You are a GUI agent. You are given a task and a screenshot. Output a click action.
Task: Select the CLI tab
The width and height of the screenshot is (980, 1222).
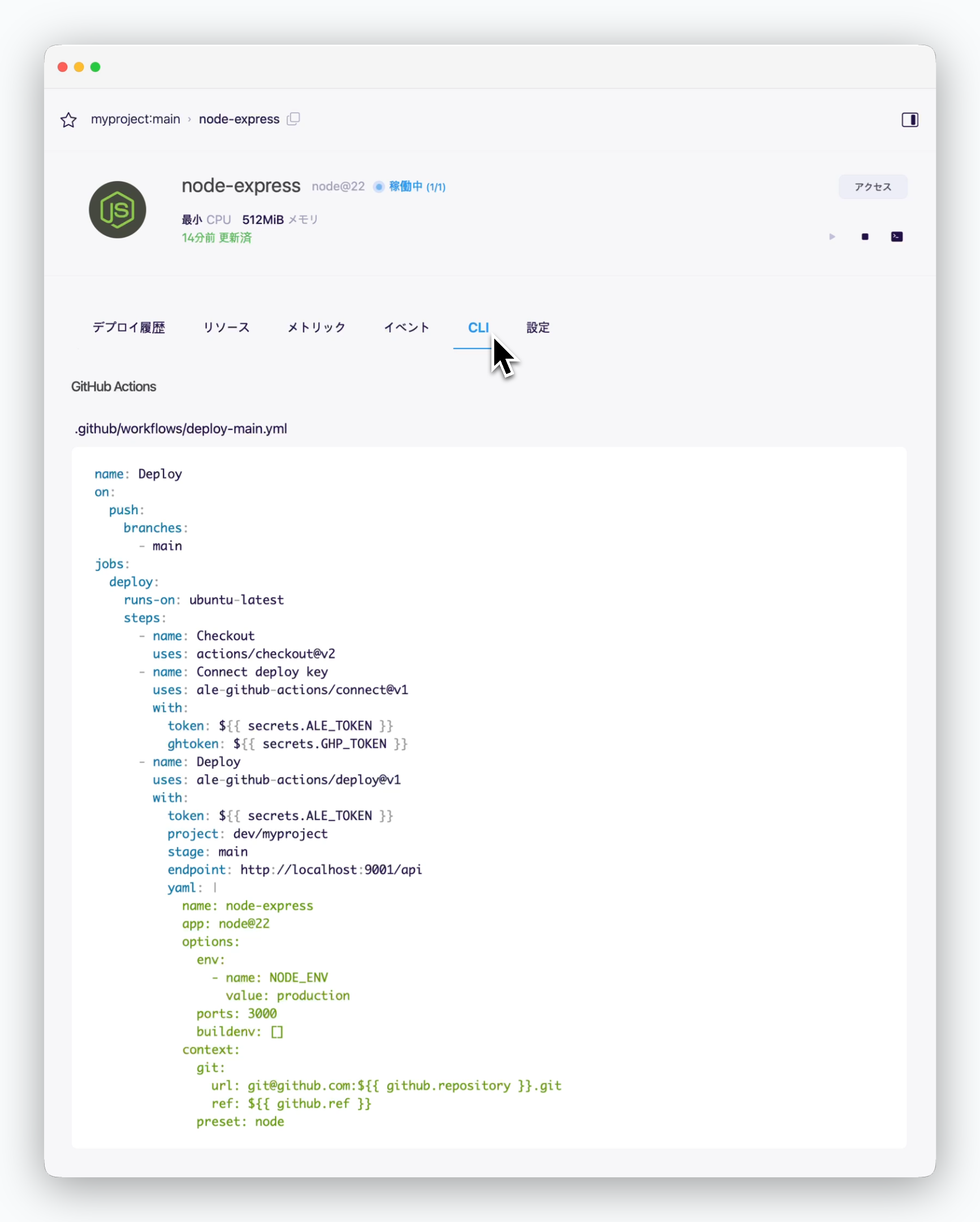[x=478, y=328]
